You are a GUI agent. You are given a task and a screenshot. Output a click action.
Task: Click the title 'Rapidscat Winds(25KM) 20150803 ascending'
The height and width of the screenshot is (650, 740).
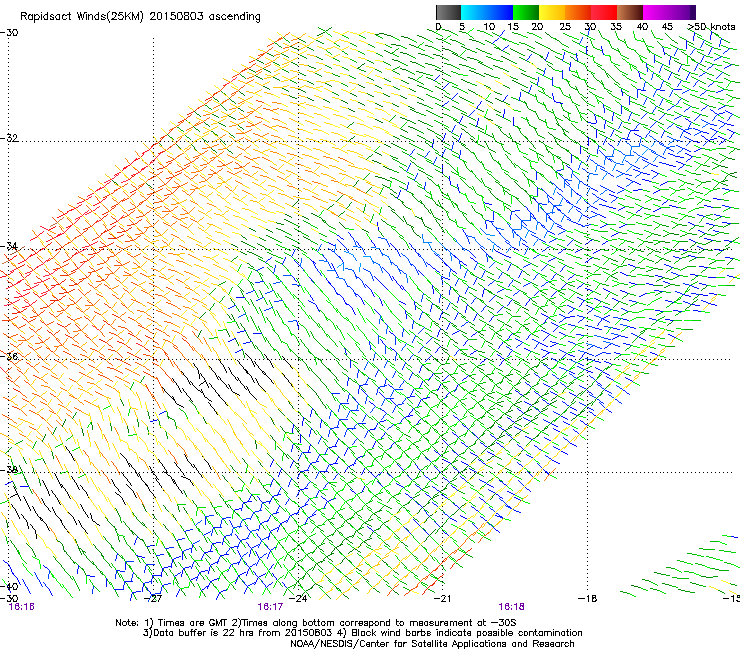[140, 17]
